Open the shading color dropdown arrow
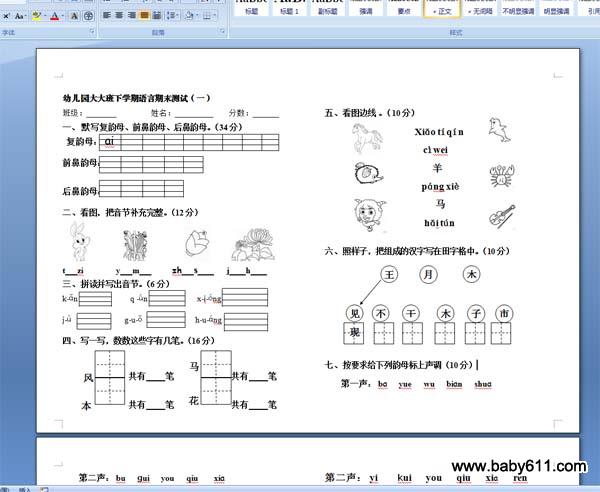The image size is (600, 492). tap(197, 15)
